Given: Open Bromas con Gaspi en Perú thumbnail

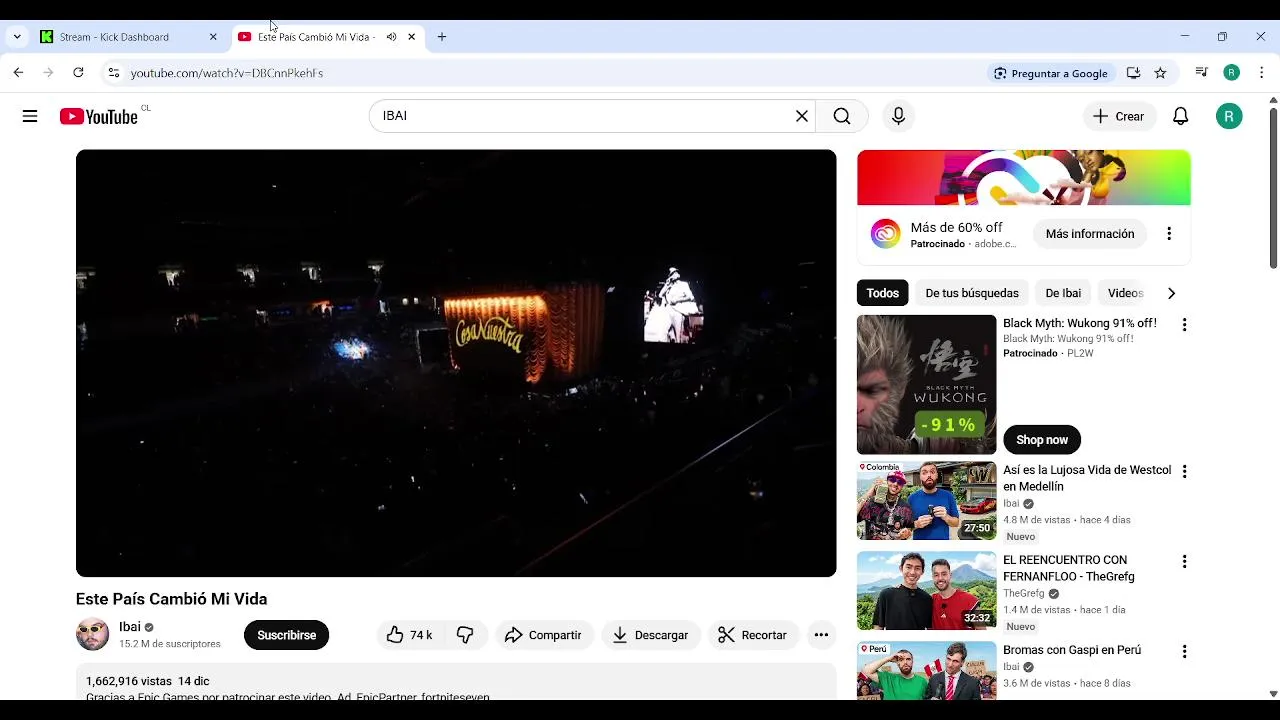Looking at the screenshot, I should [x=927, y=671].
